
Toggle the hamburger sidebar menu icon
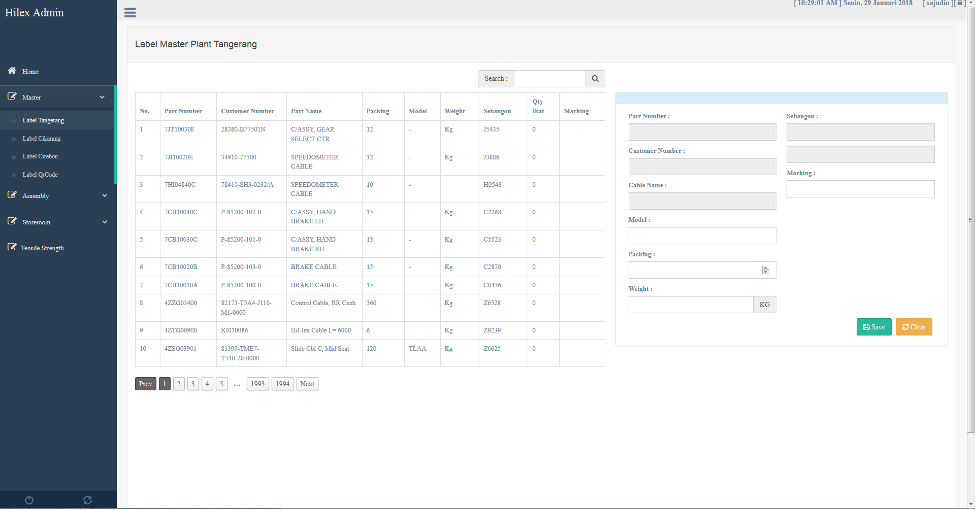(x=130, y=13)
